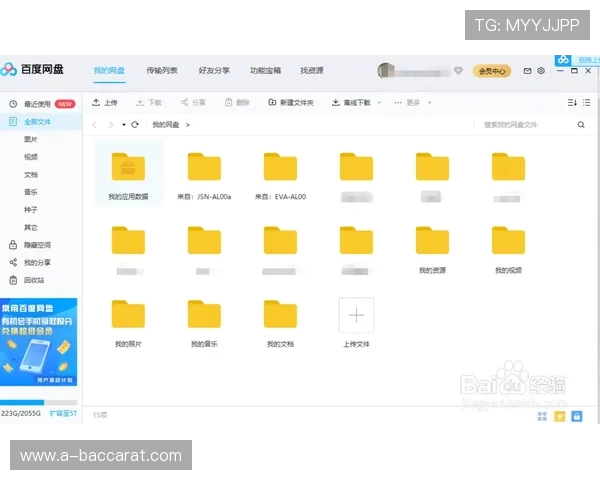Open the mail messages icon
This screenshot has height=480, width=600.
(x=527, y=71)
